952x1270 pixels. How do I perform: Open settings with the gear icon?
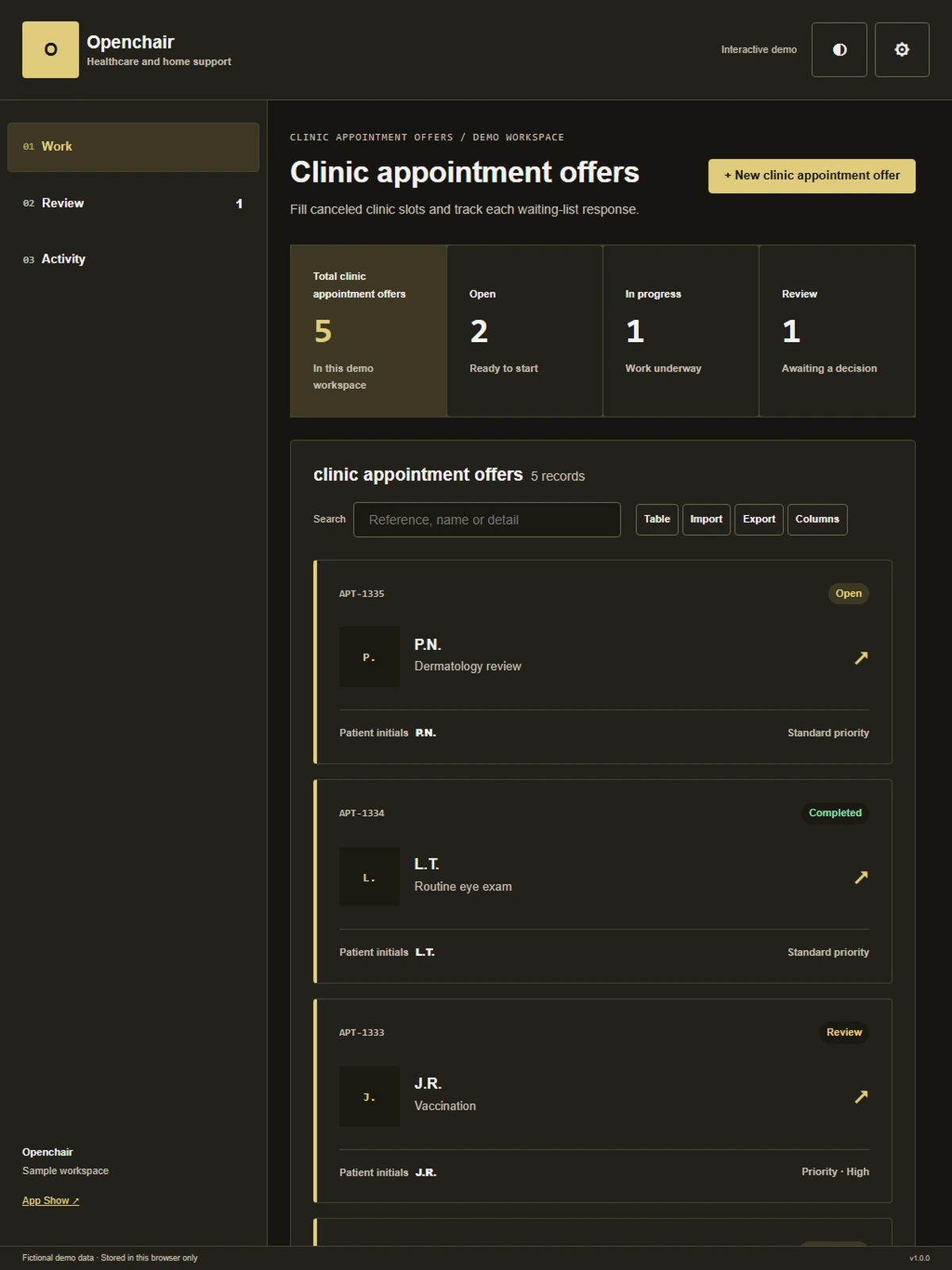[x=902, y=50]
